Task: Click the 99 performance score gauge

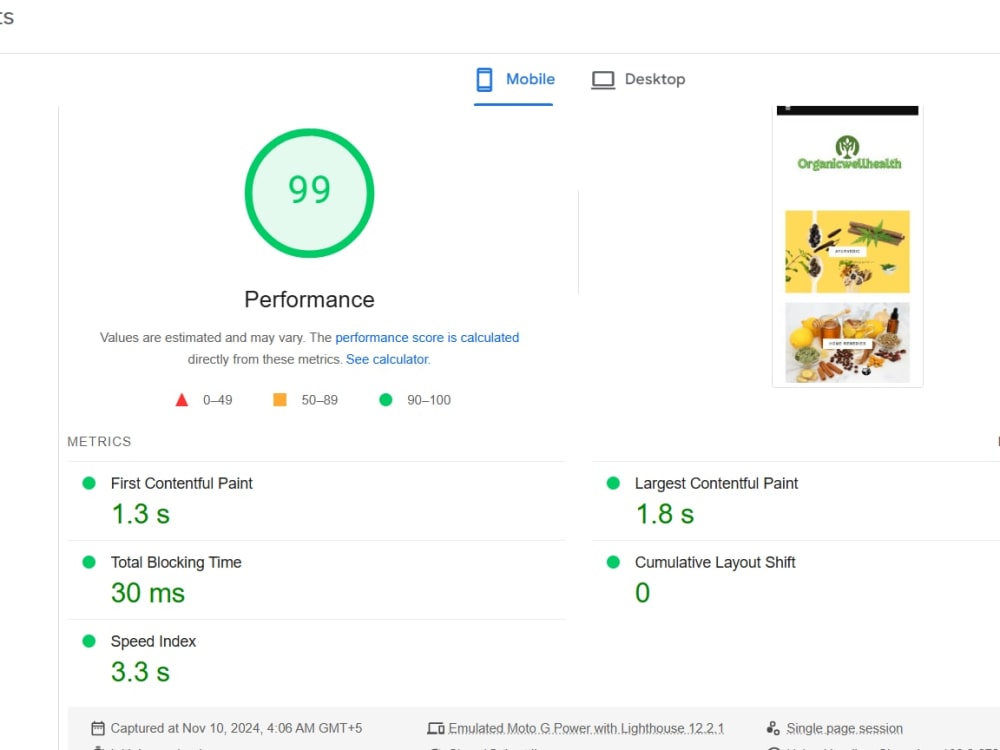Action: [309, 193]
